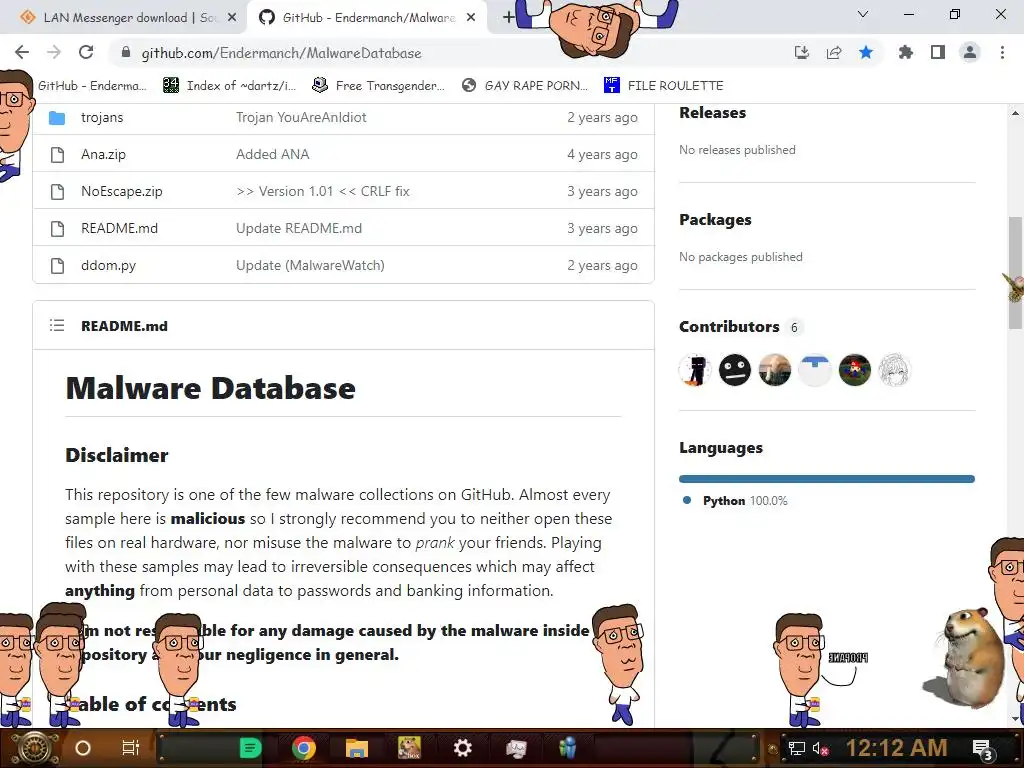Open the trojans folder
The height and width of the screenshot is (768, 1024).
(102, 118)
